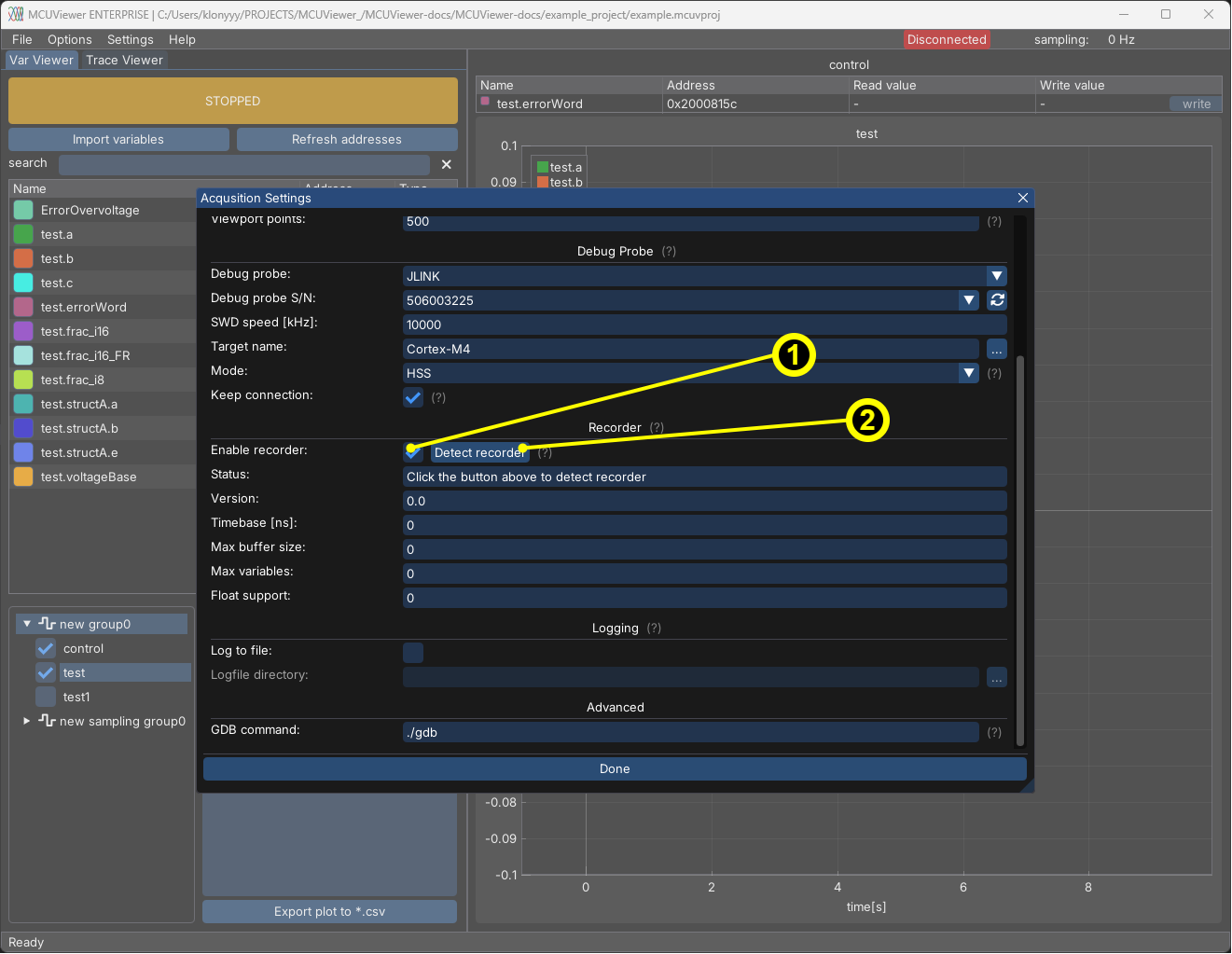Open the Mode HSS dropdown

click(x=968, y=373)
